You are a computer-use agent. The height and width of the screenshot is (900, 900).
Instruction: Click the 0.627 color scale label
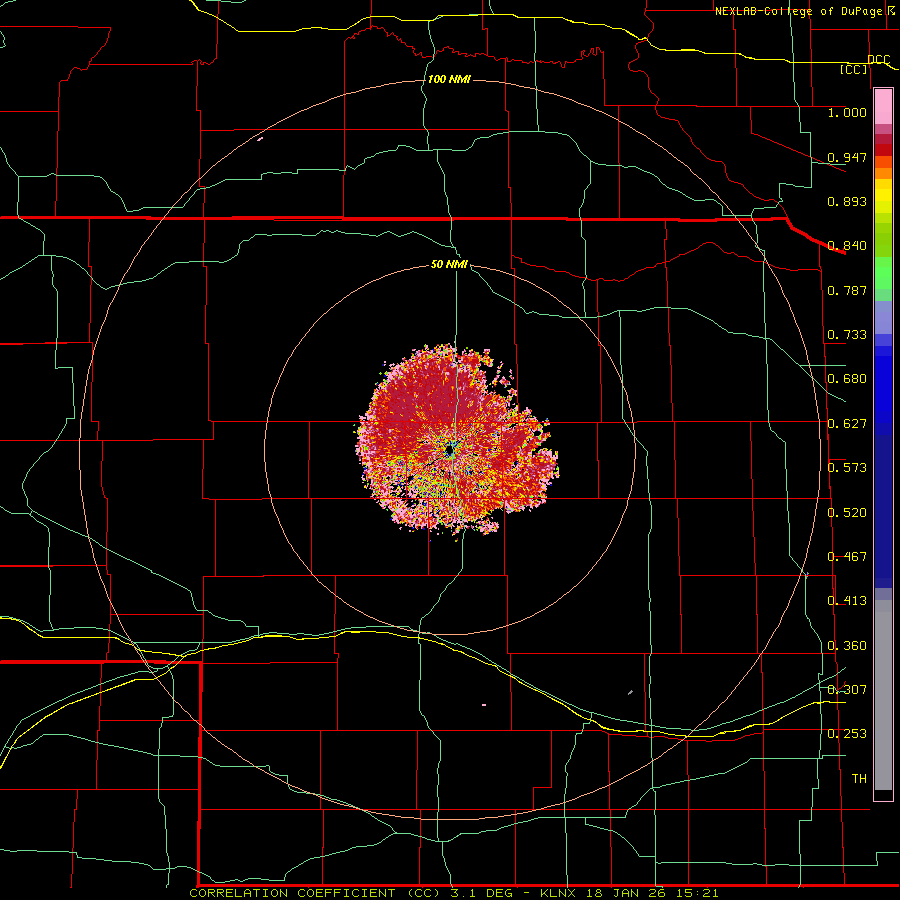coord(847,424)
